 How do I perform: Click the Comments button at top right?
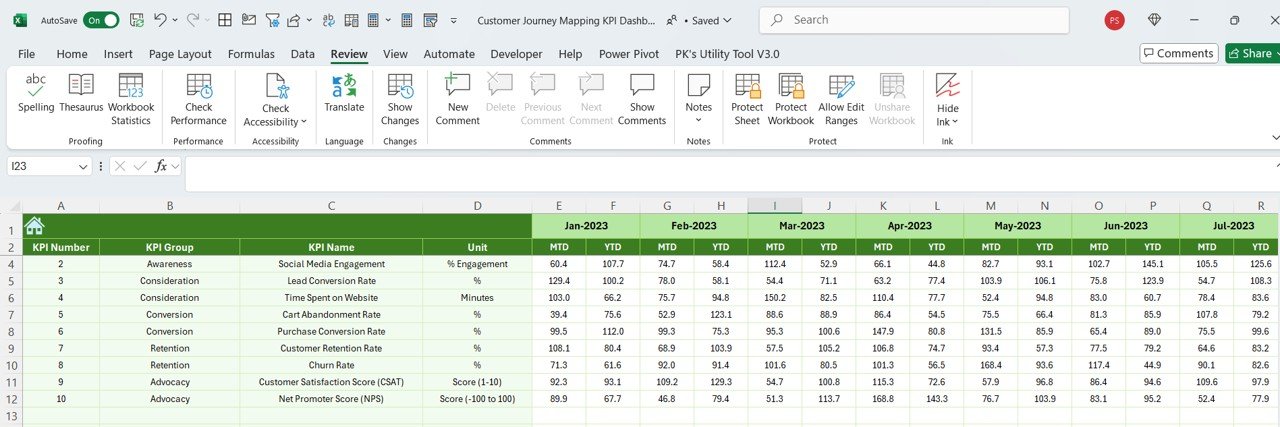pyautogui.click(x=1178, y=53)
